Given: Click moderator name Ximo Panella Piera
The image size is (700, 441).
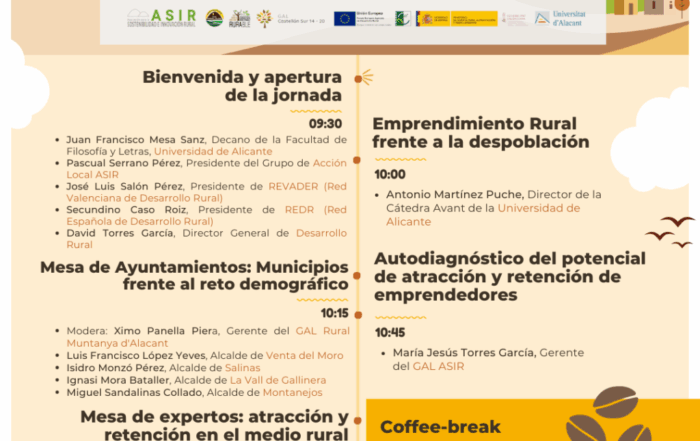Looking at the screenshot, I should [x=166, y=331].
